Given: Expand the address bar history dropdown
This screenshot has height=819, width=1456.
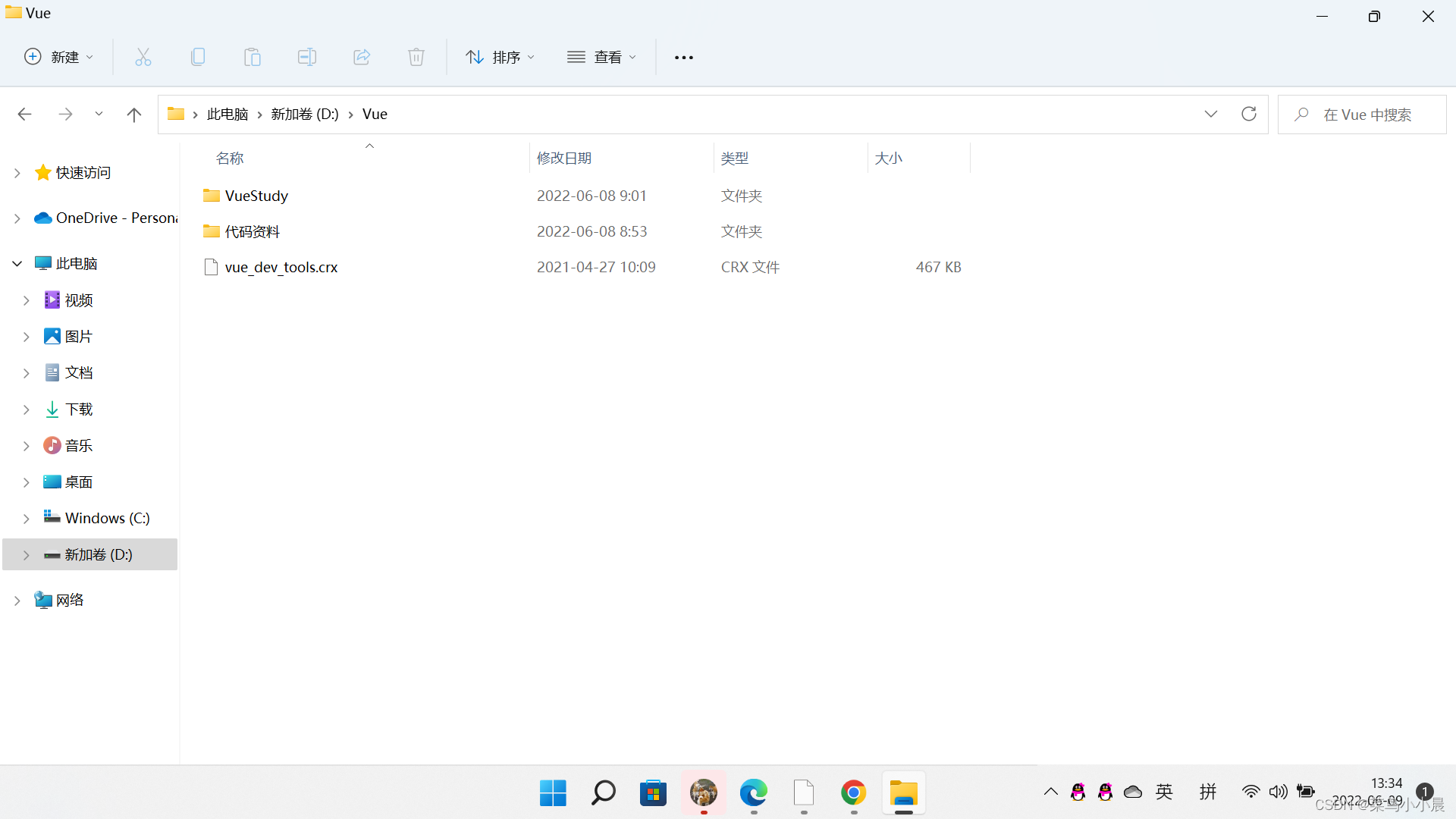Looking at the screenshot, I should tap(1211, 114).
